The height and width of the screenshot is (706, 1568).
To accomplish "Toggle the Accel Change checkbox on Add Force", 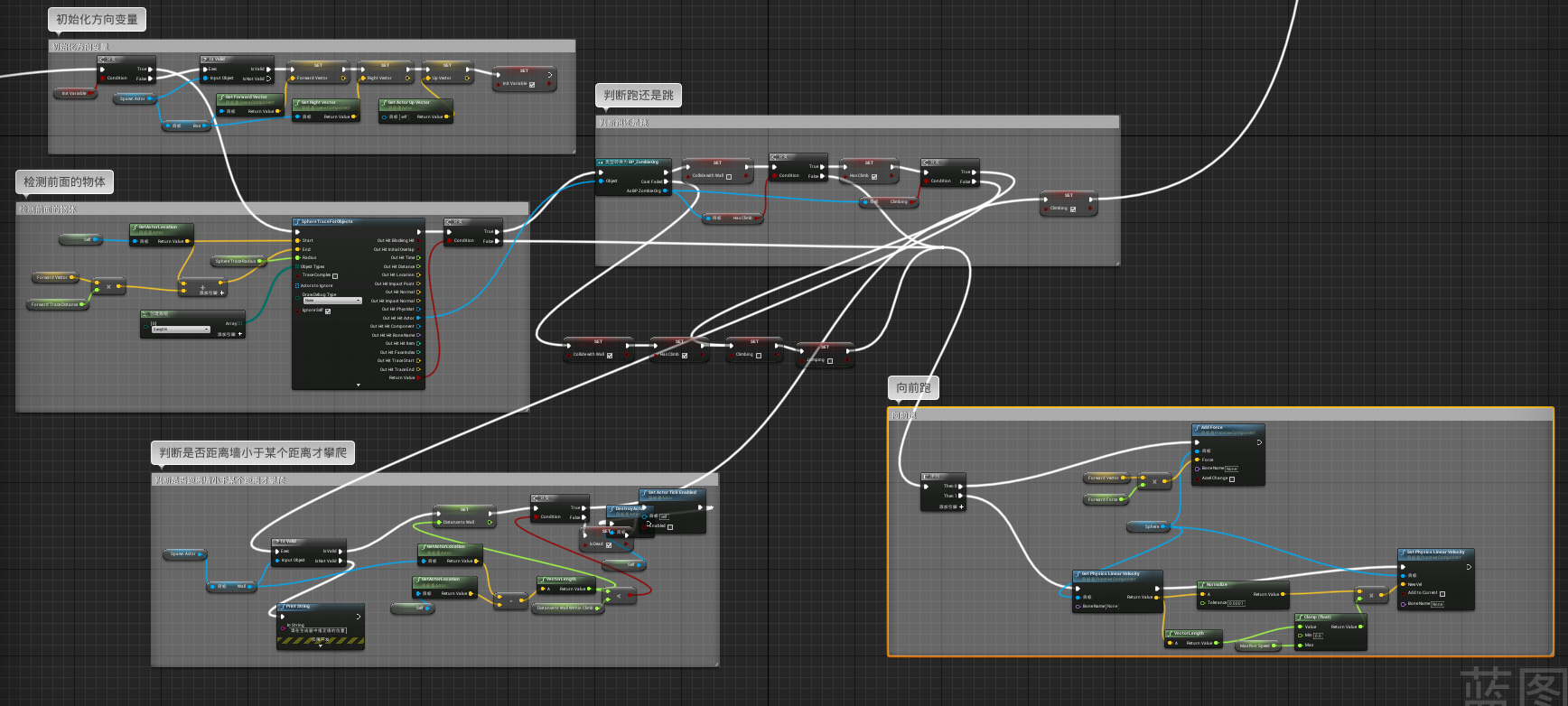I will (1232, 478).
